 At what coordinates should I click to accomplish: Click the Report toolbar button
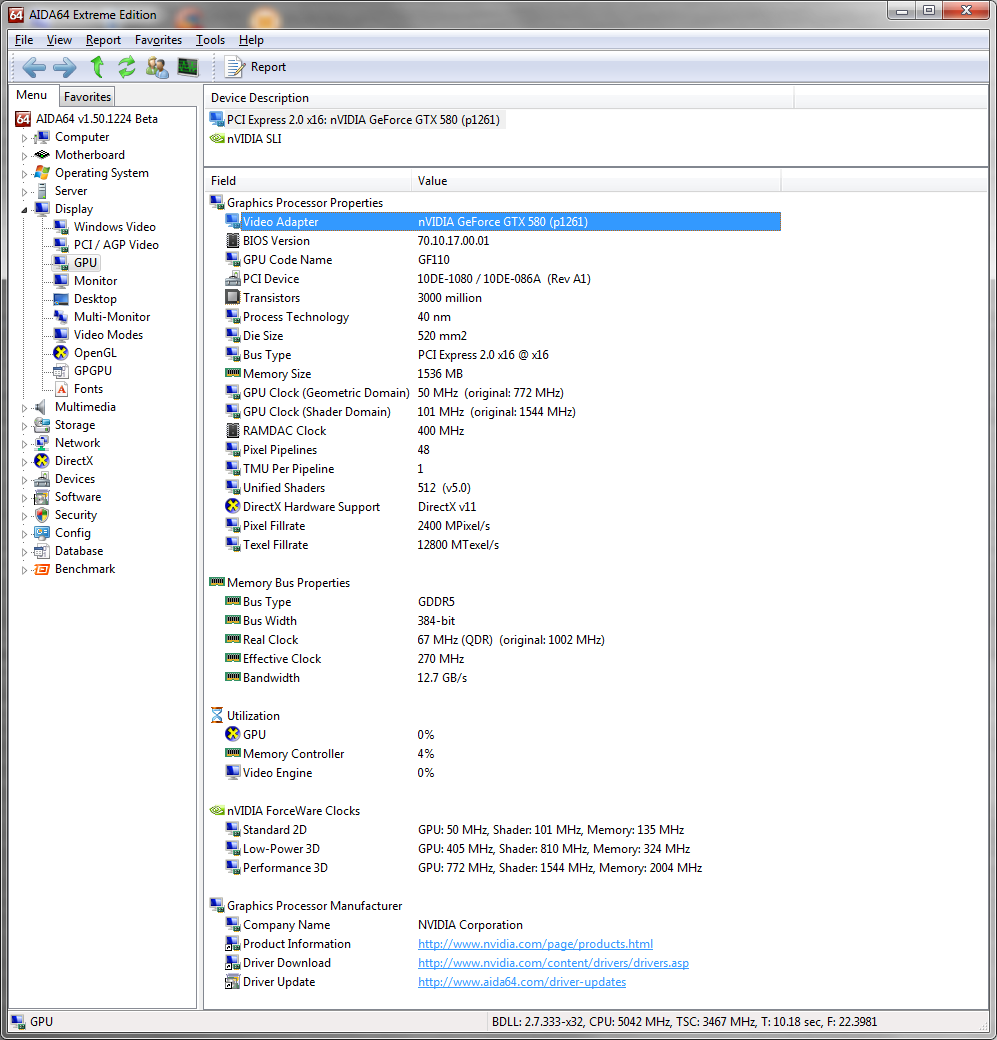coord(255,67)
